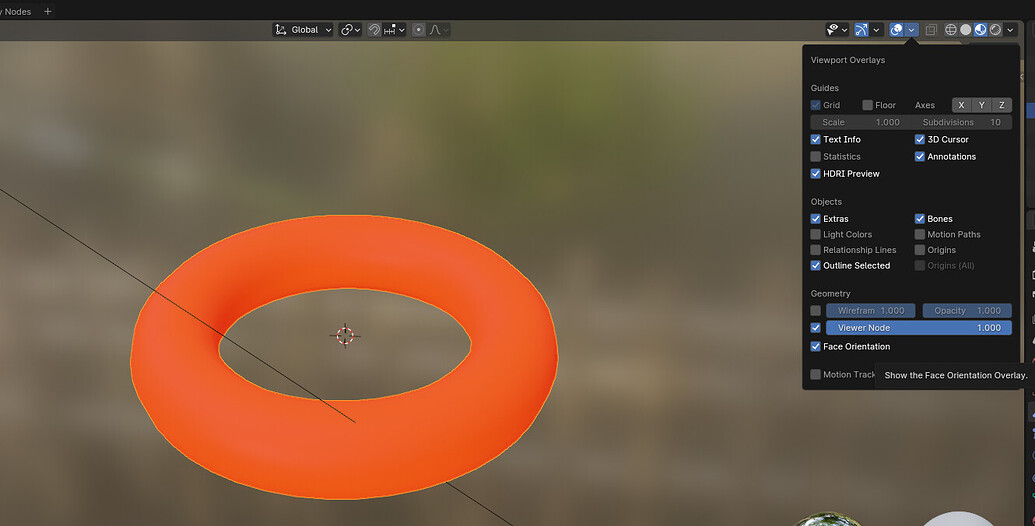
Task: Uncheck the Outline Selected checkbox
Action: [816, 265]
